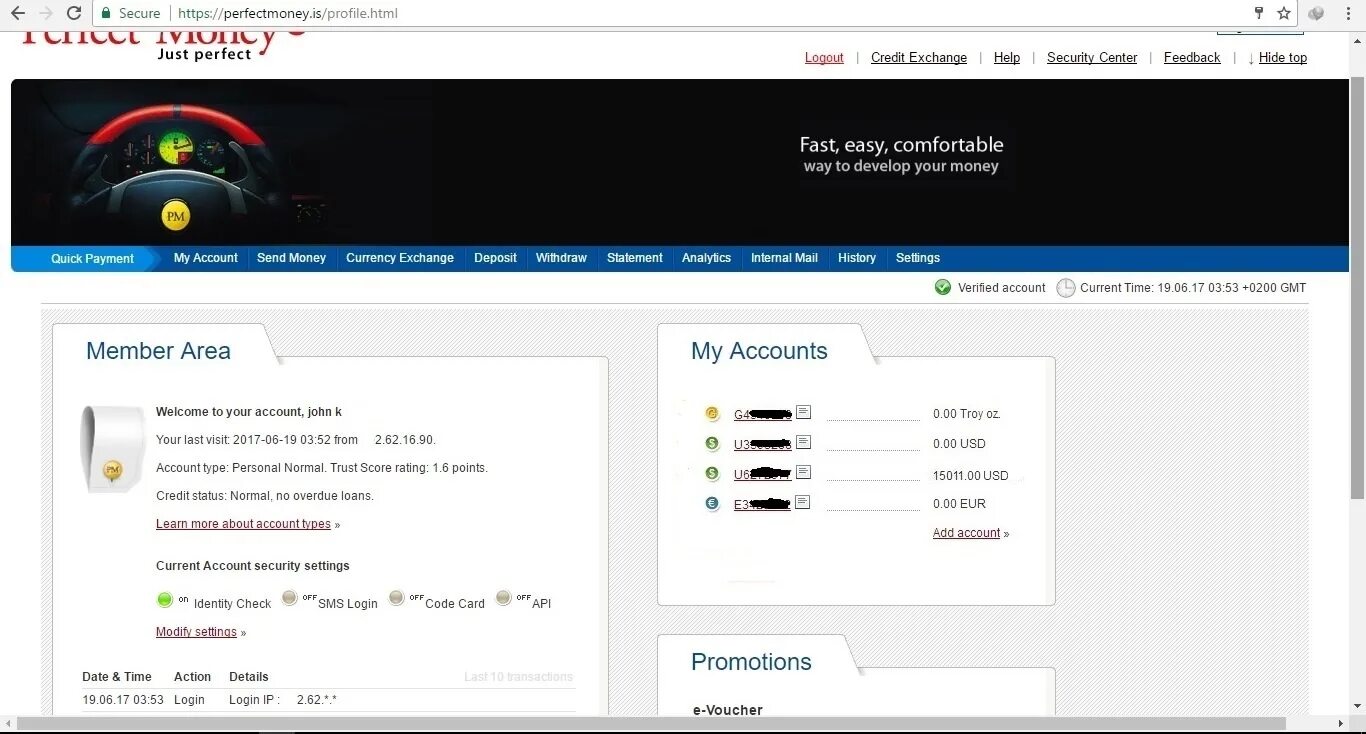
Task: Open Analytics section
Action: tap(706, 258)
